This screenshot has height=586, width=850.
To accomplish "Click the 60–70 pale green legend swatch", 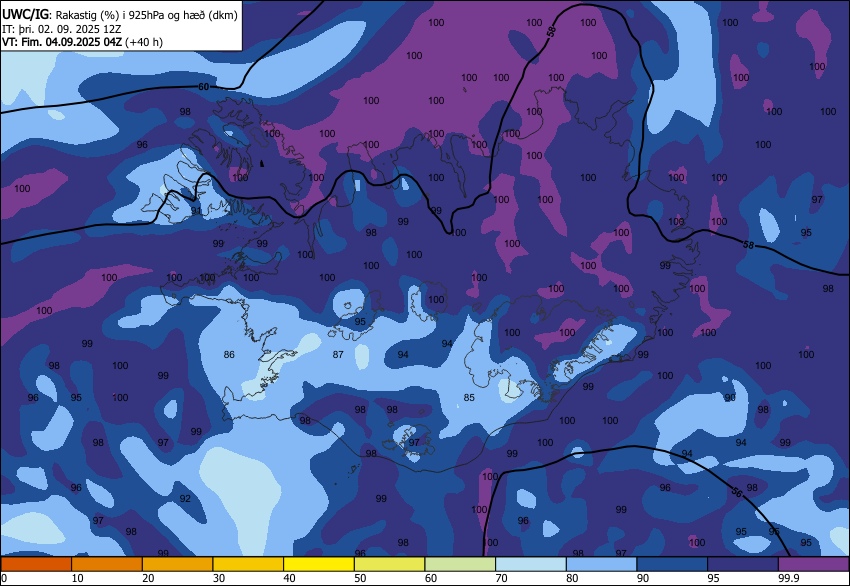I will coord(460,564).
